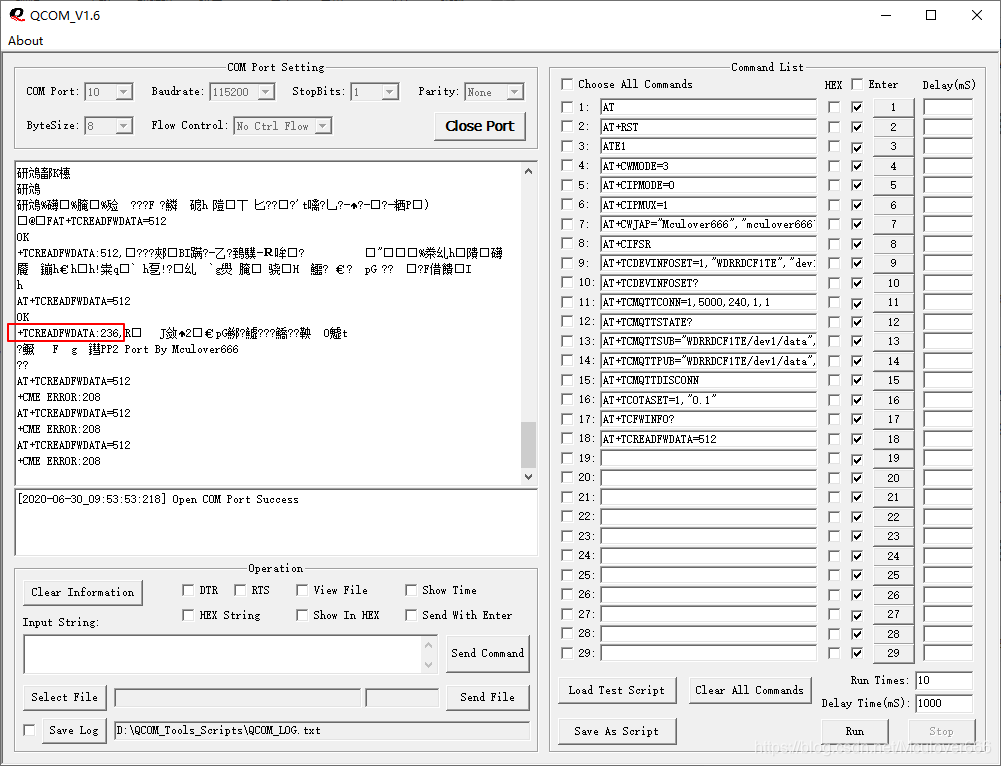Image resolution: width=1001 pixels, height=766 pixels.
Task: Uncheck Enter checkbox for command 5
Action: coord(857,185)
